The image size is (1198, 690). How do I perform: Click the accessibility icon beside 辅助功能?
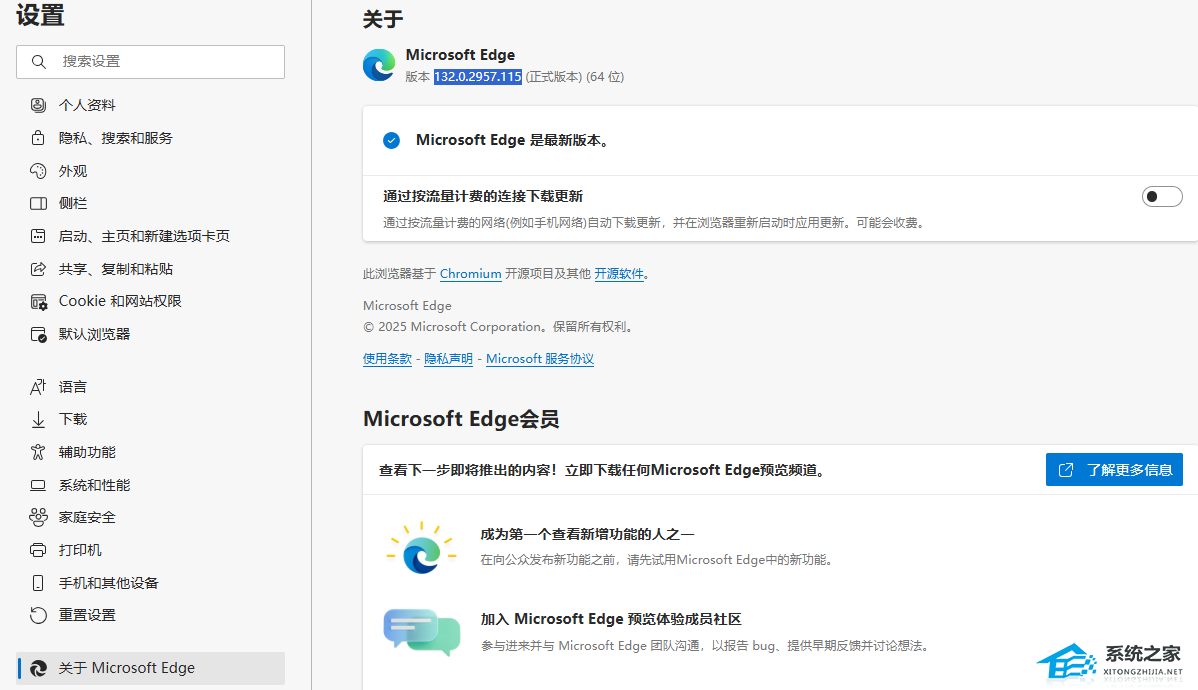click(38, 452)
